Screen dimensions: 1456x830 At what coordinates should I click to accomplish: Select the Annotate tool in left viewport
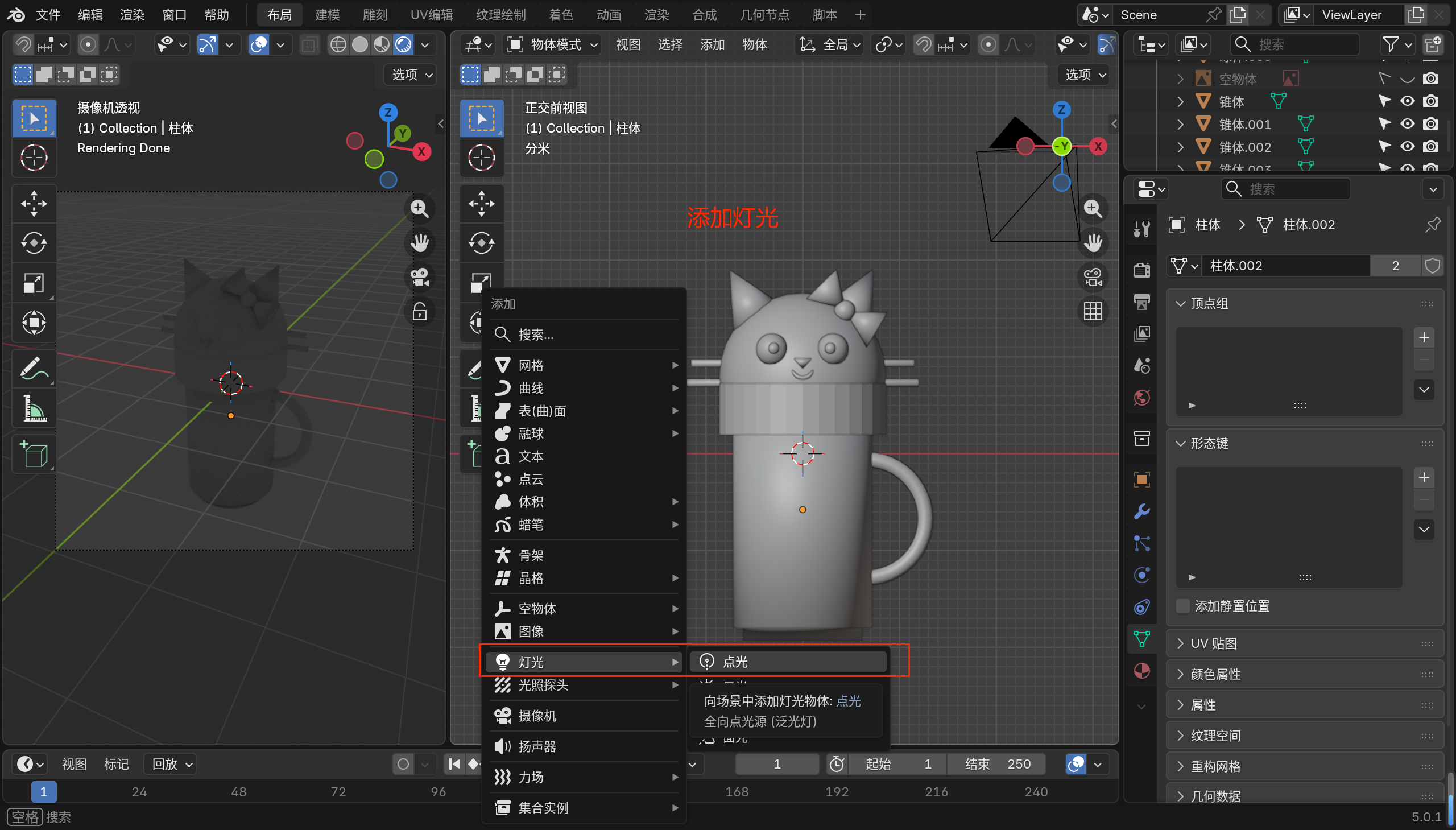tap(34, 369)
